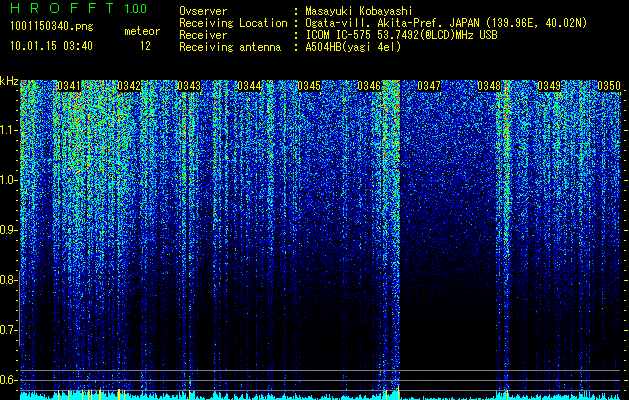Viewport: 629px width, 400px height.
Task: Click the 1.1 kHz axis label
Action: coord(9,130)
